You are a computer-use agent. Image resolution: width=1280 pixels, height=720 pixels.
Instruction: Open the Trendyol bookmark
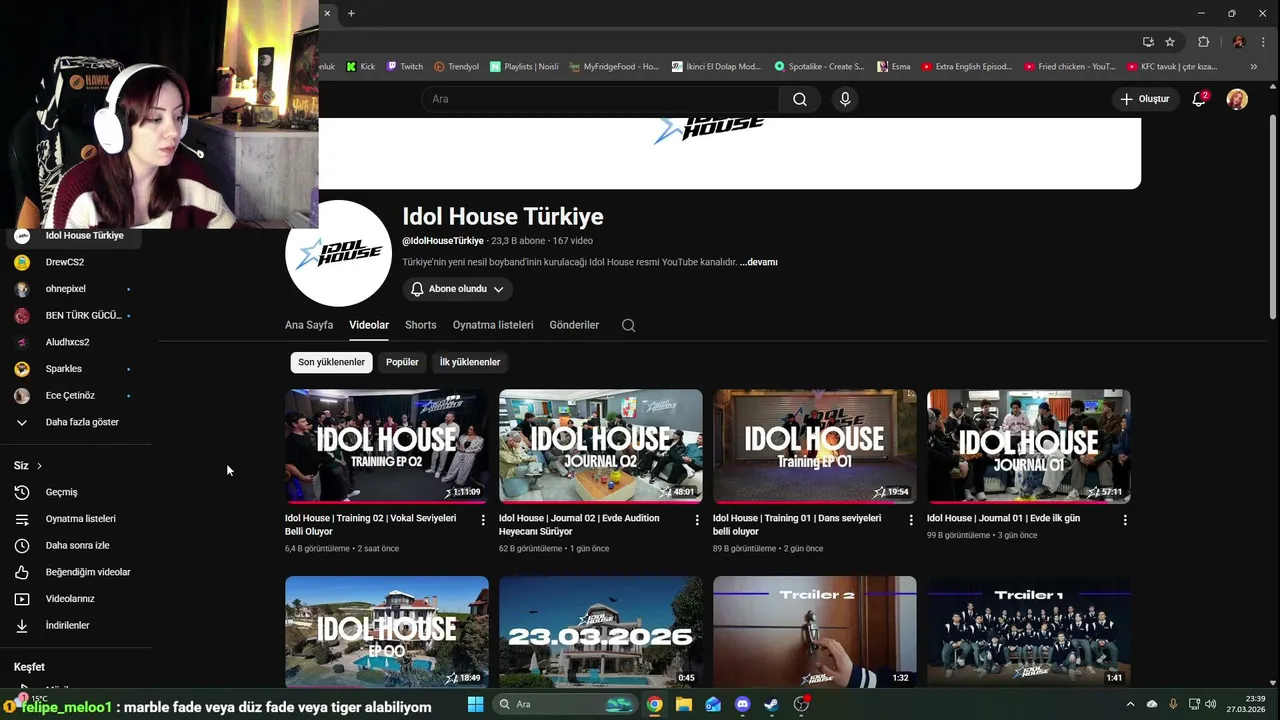[x=456, y=67]
